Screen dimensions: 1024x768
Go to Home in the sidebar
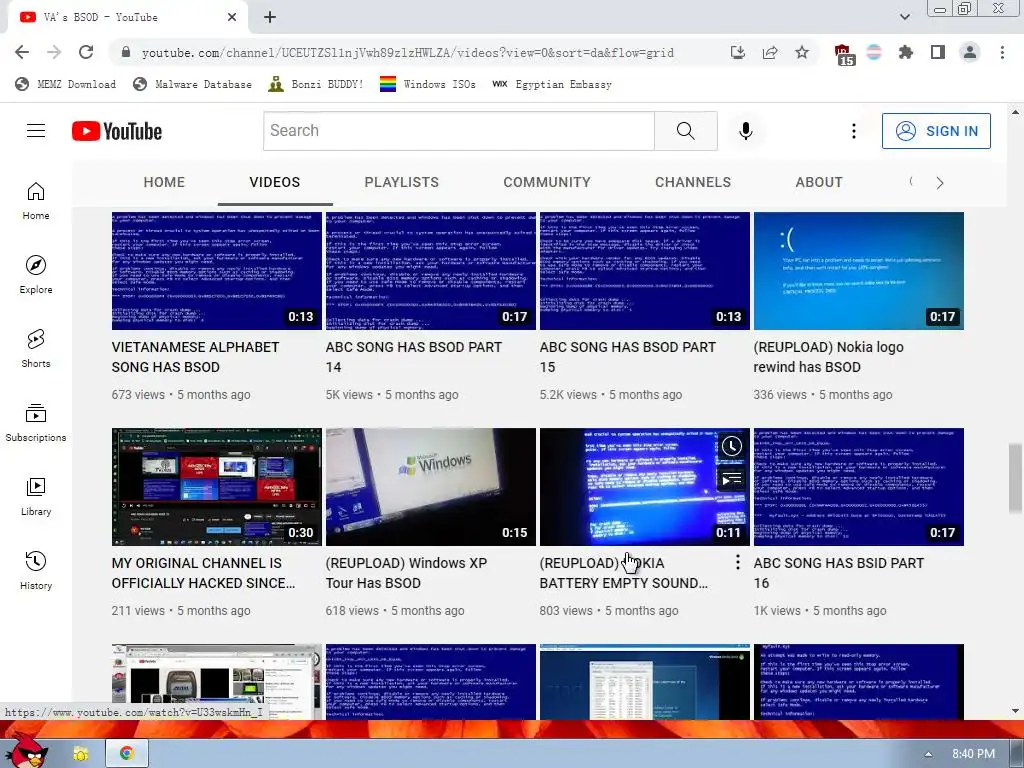[x=36, y=200]
